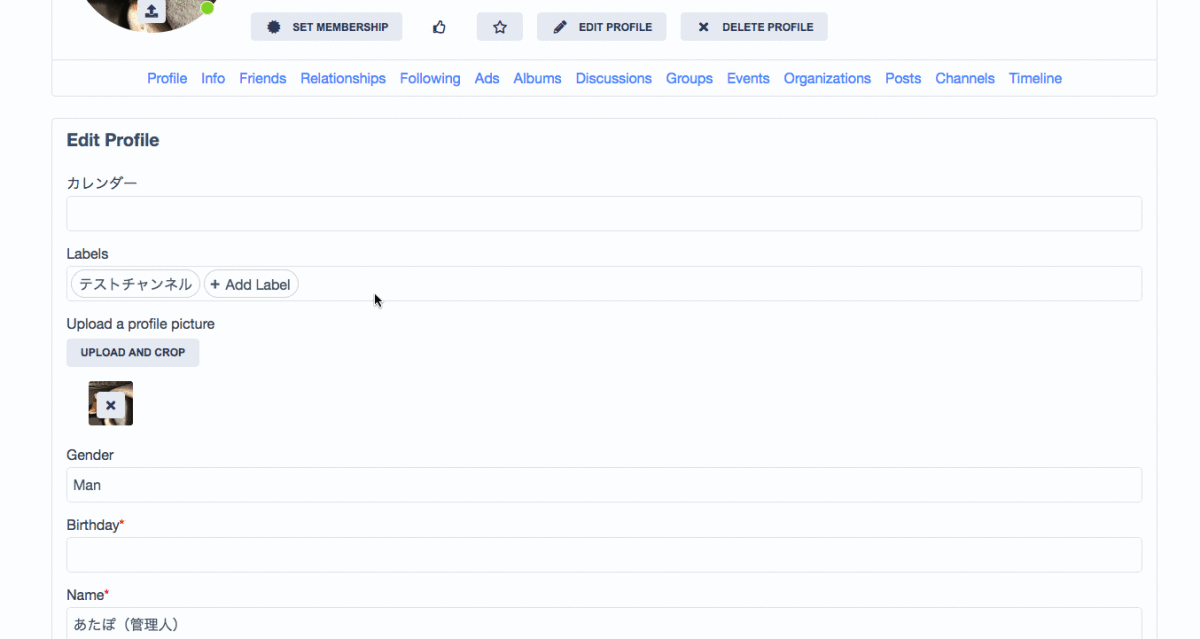Go to the Timeline tab
Image resolution: width=1200 pixels, height=639 pixels.
pyautogui.click(x=1035, y=78)
